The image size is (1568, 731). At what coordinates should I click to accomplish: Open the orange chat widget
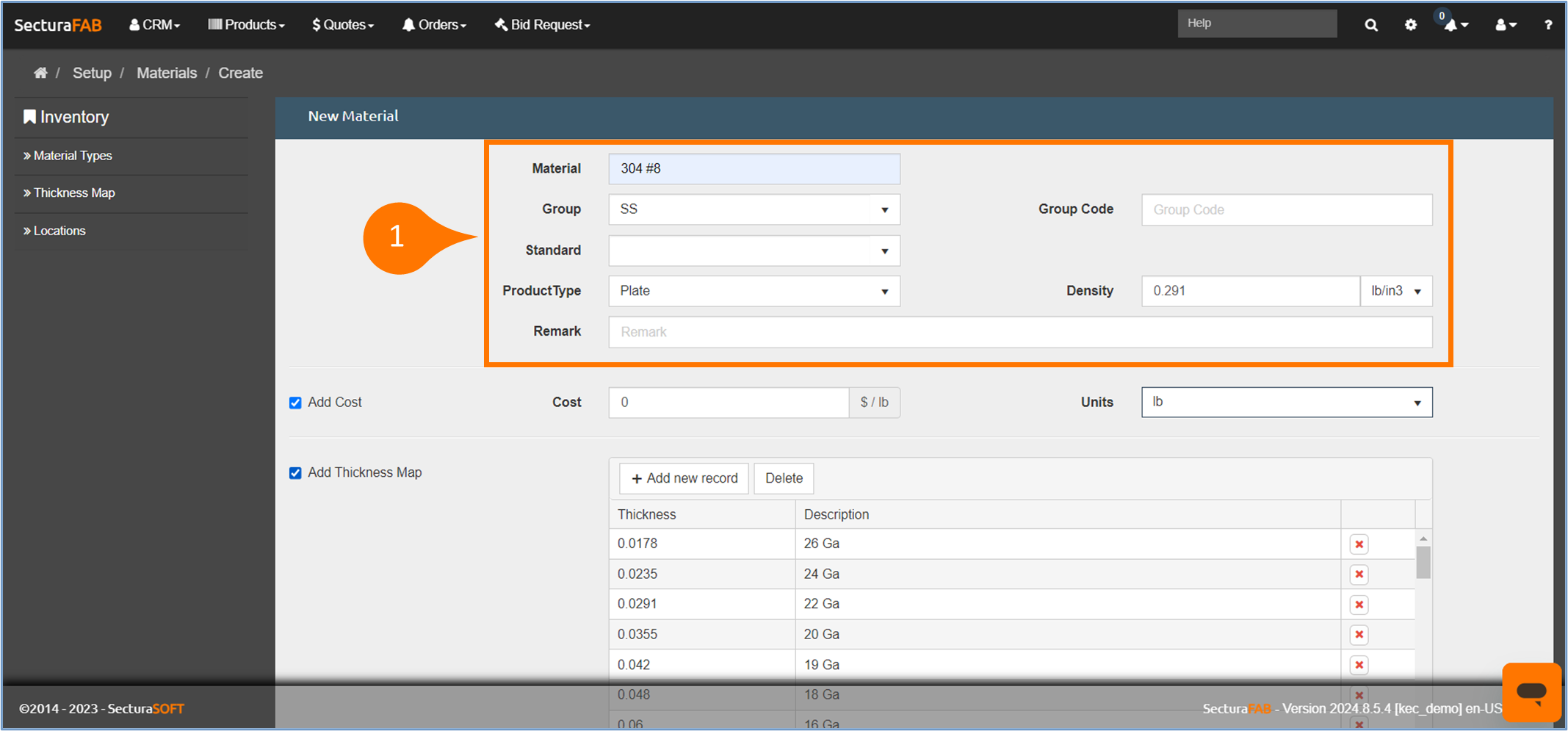click(1531, 691)
